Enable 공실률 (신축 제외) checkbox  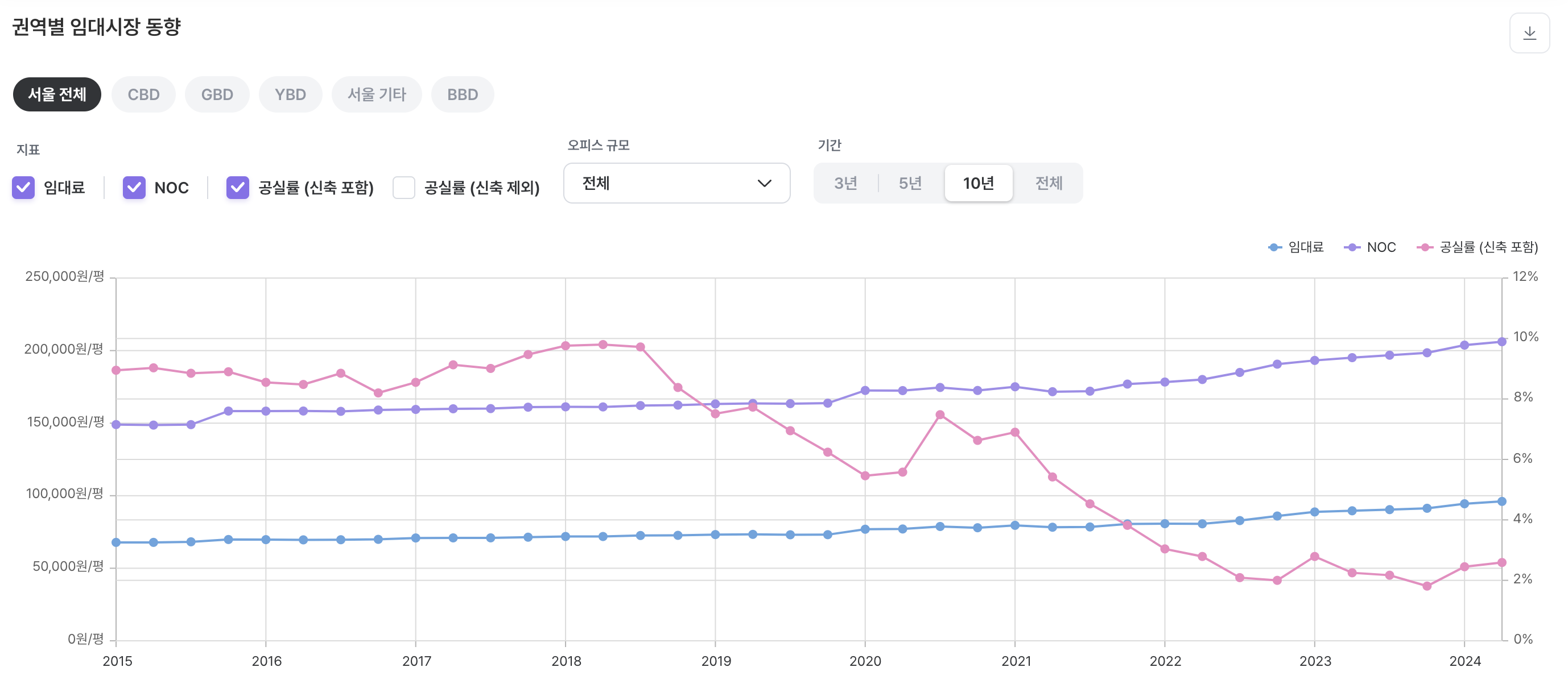403,188
